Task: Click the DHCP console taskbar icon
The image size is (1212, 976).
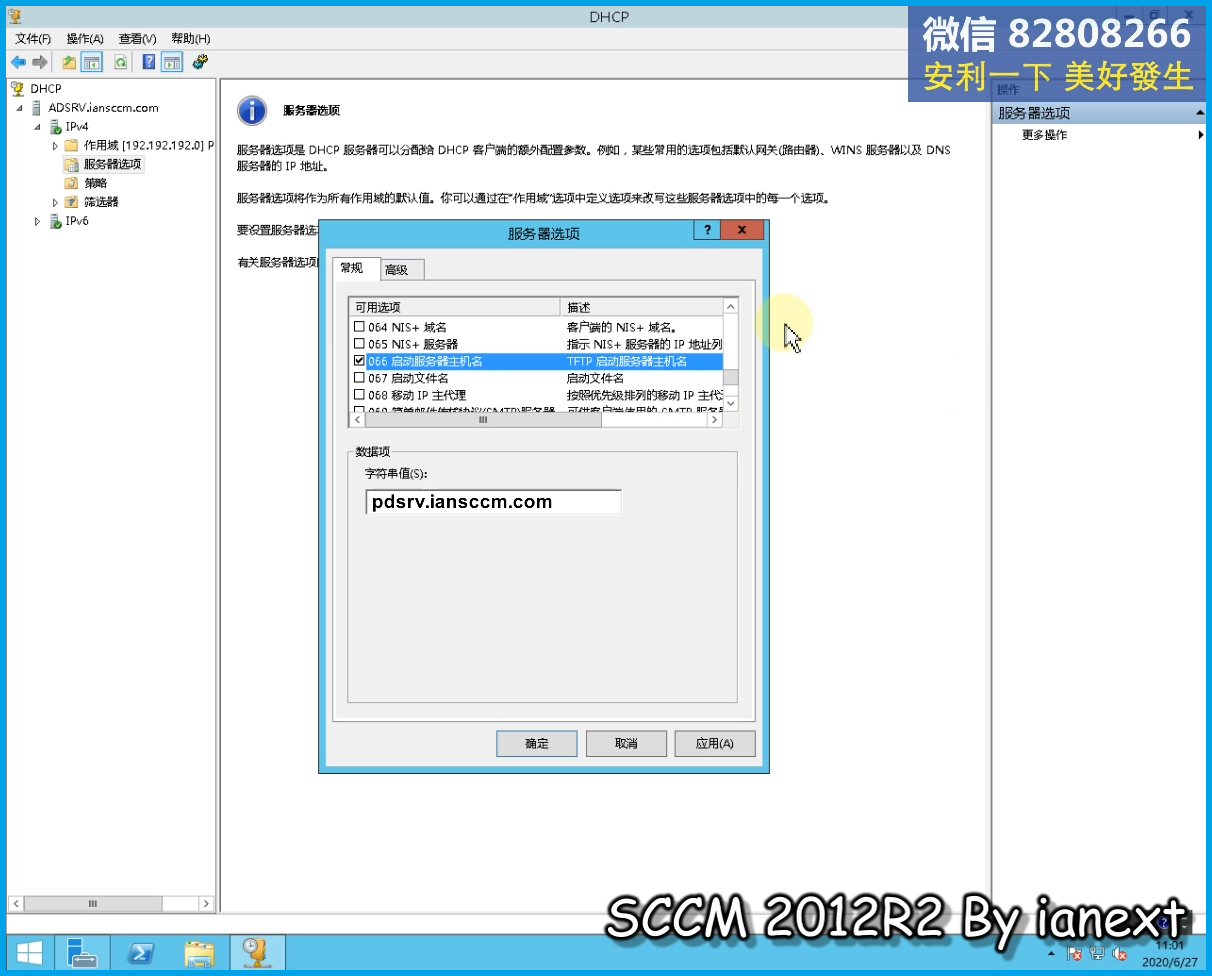Action: coord(257,953)
